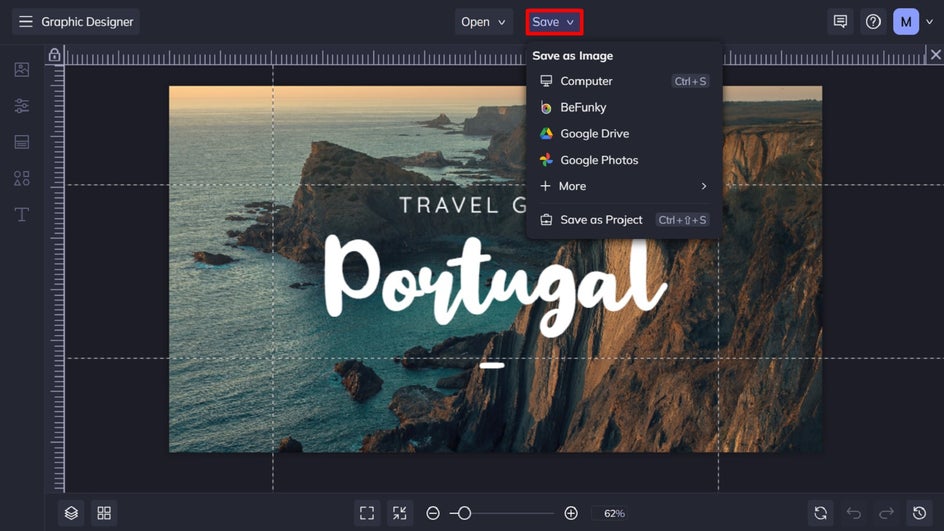Expand the More submenu
Image resolution: width=944 pixels, height=531 pixels.
pos(622,186)
